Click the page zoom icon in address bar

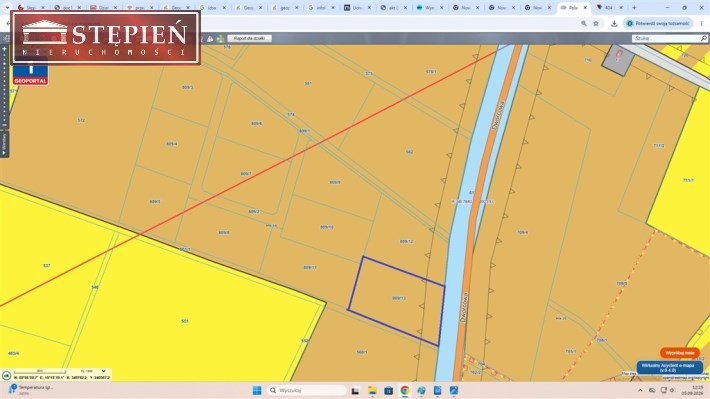tap(584, 24)
